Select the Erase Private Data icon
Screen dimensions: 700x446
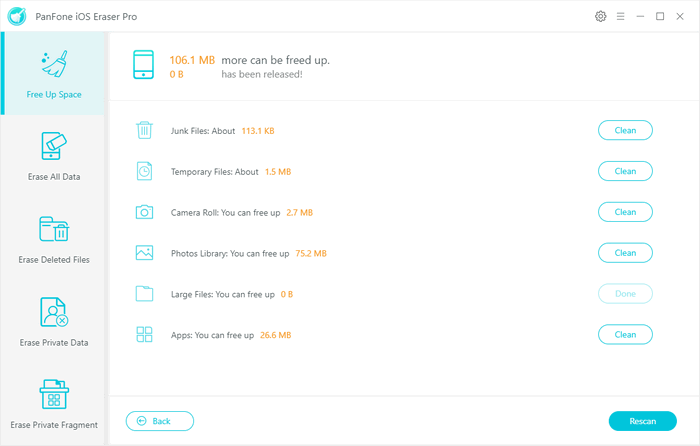coord(54,312)
